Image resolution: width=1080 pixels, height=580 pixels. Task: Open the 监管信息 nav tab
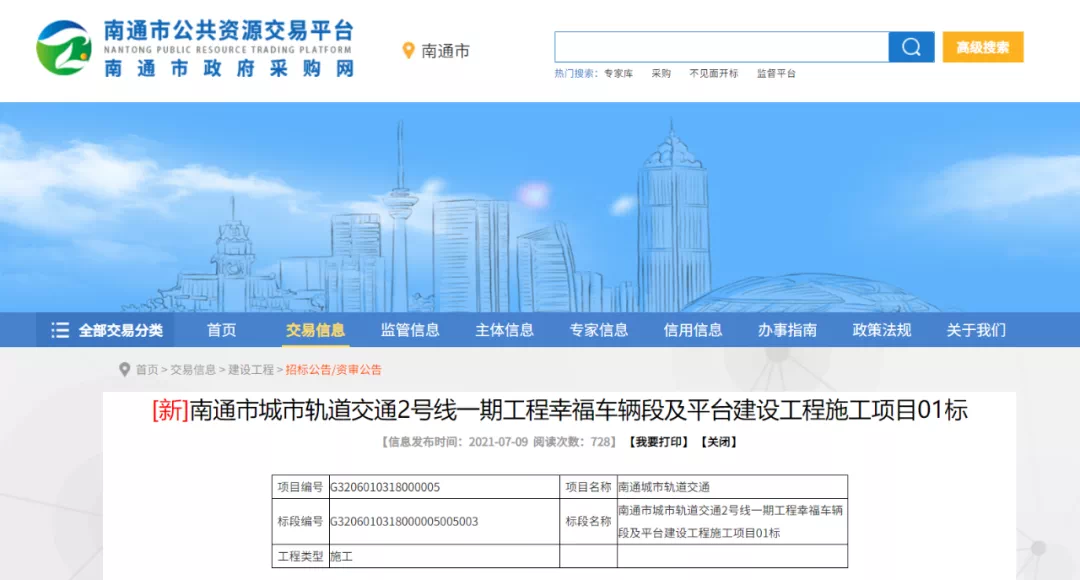pyautogui.click(x=410, y=330)
